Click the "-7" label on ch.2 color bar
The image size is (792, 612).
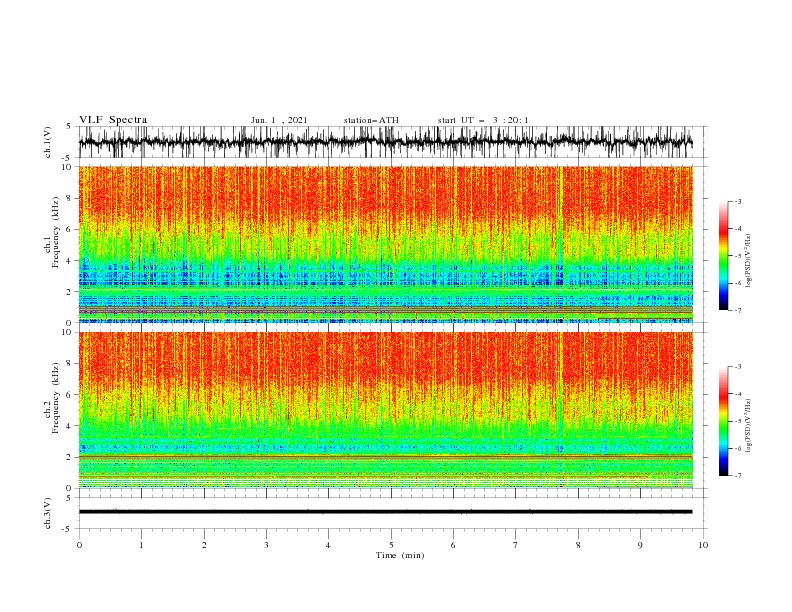click(x=738, y=476)
